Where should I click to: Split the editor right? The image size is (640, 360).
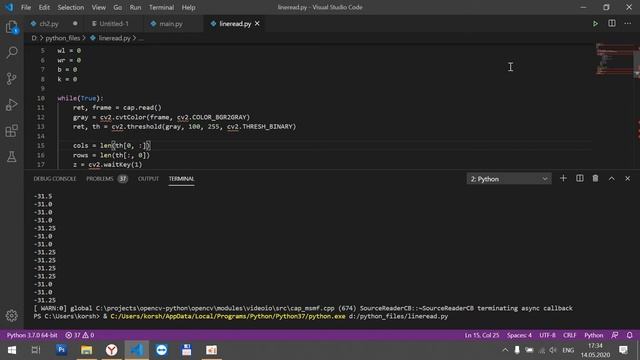pos(611,24)
